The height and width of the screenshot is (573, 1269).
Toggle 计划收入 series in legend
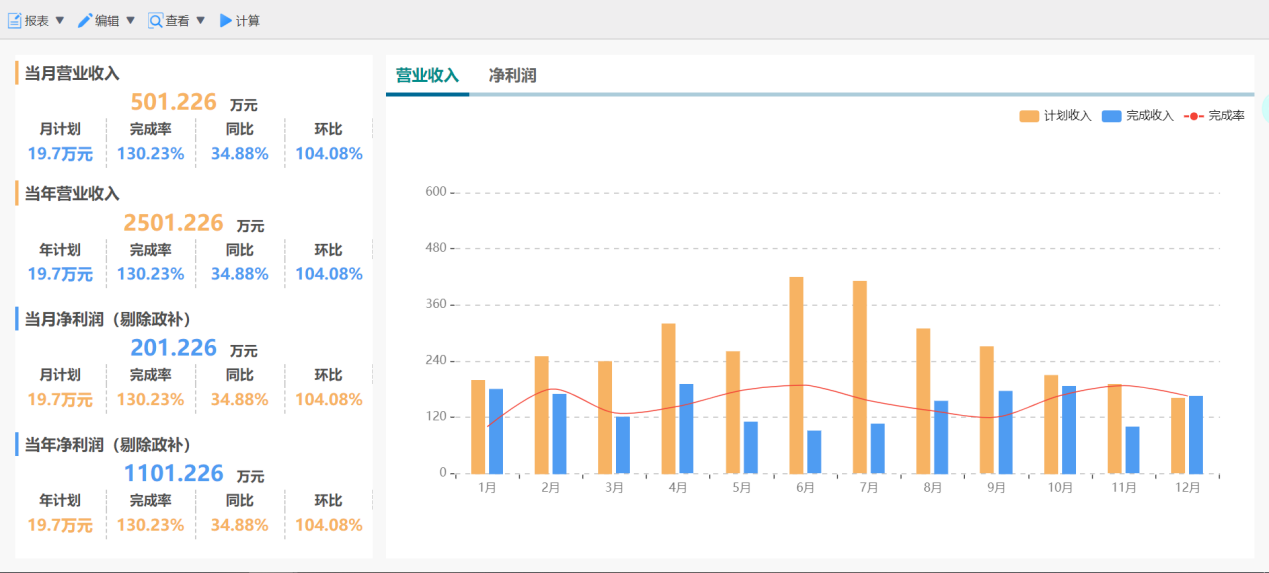click(1056, 116)
